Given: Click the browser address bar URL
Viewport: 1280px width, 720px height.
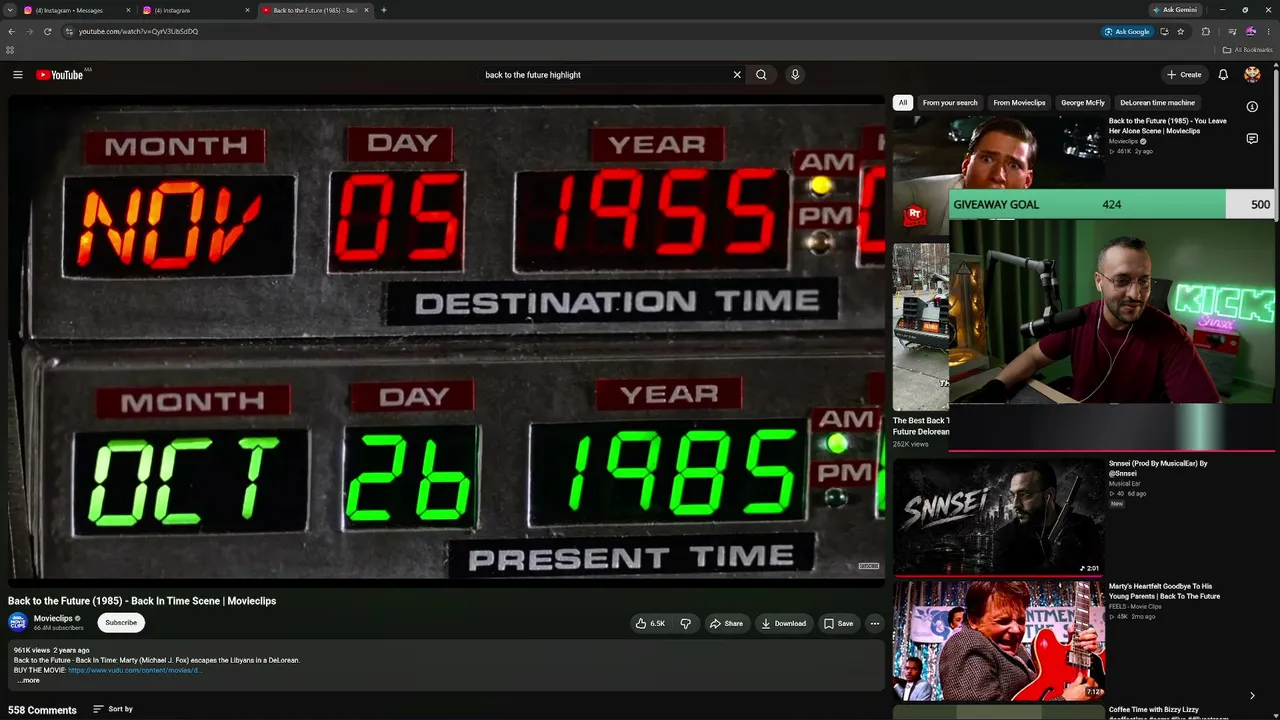Looking at the screenshot, I should (x=139, y=31).
